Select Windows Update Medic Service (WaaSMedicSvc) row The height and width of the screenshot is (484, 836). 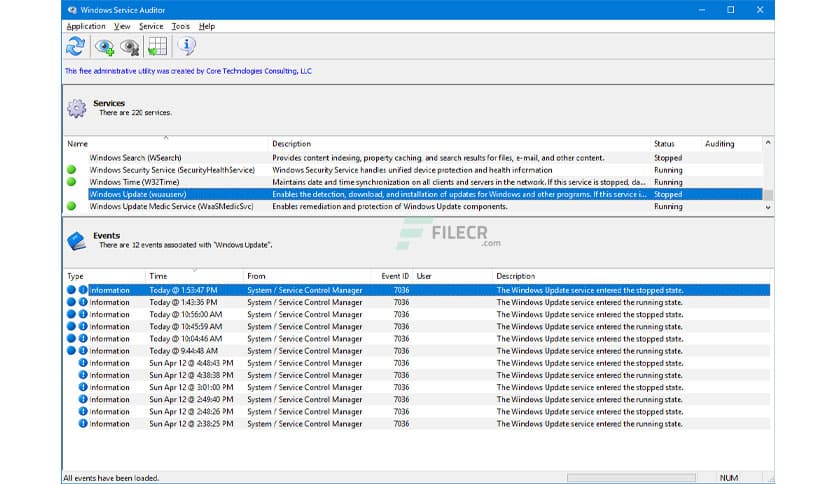pos(414,206)
